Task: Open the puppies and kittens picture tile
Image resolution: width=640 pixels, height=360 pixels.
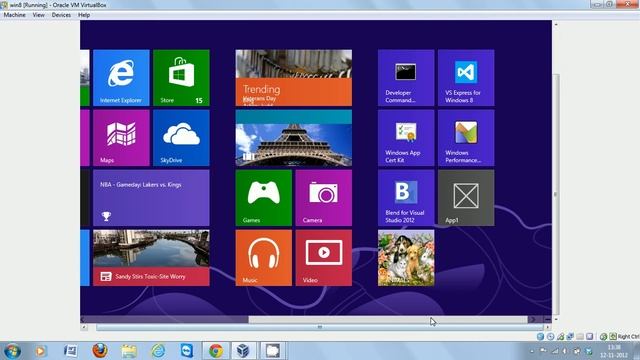Action: [406, 258]
